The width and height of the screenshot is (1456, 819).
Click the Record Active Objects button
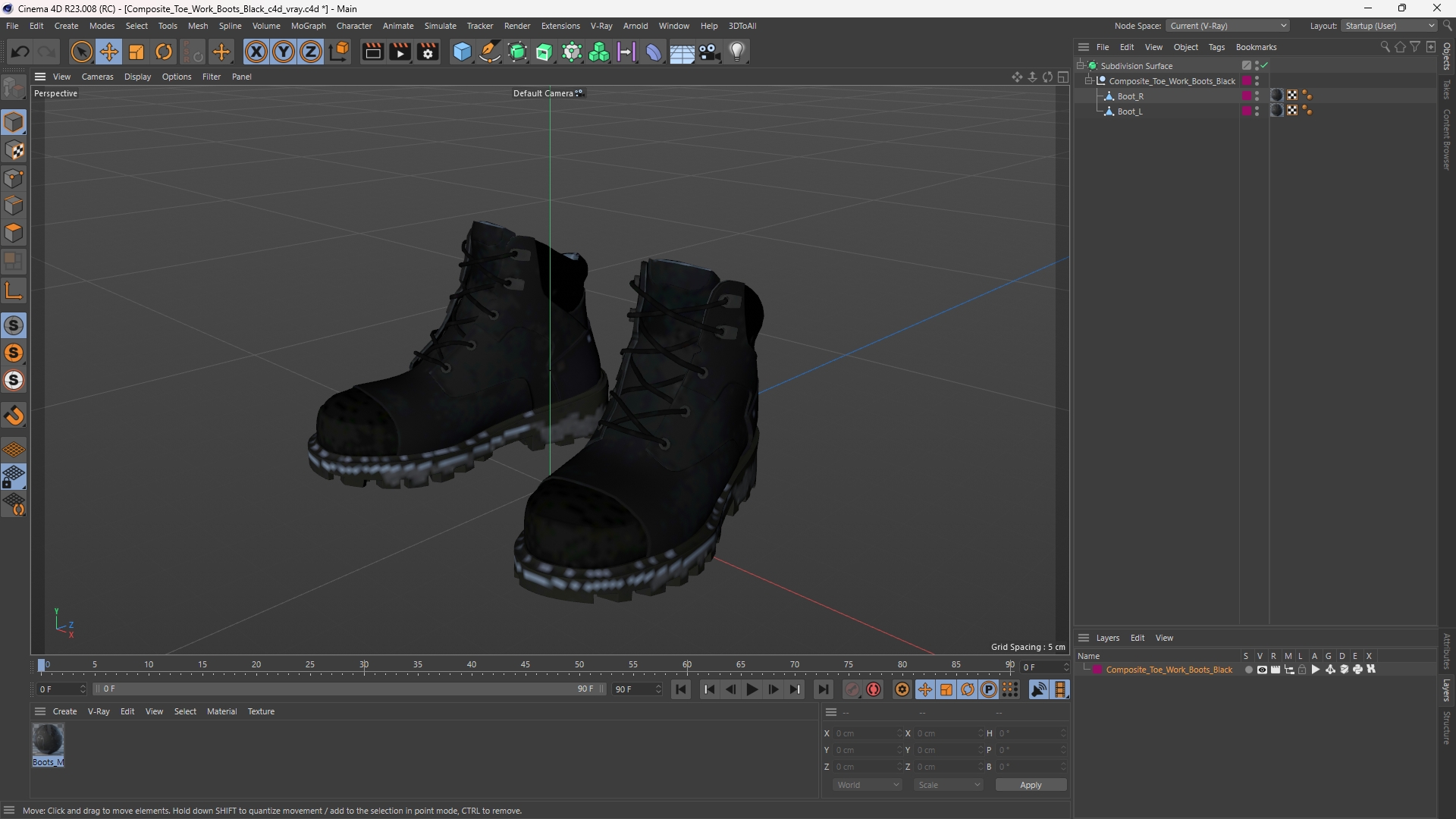tap(852, 689)
